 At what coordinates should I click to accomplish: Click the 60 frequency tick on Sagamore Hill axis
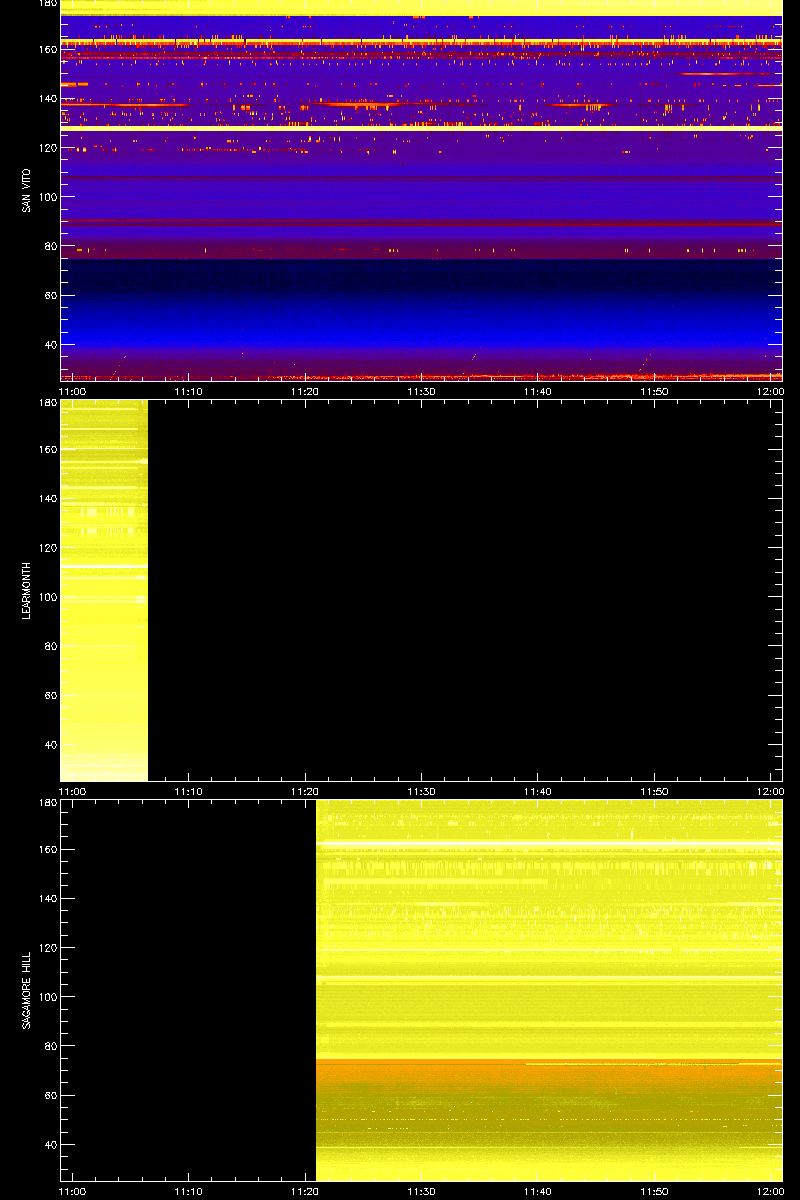[50, 1095]
